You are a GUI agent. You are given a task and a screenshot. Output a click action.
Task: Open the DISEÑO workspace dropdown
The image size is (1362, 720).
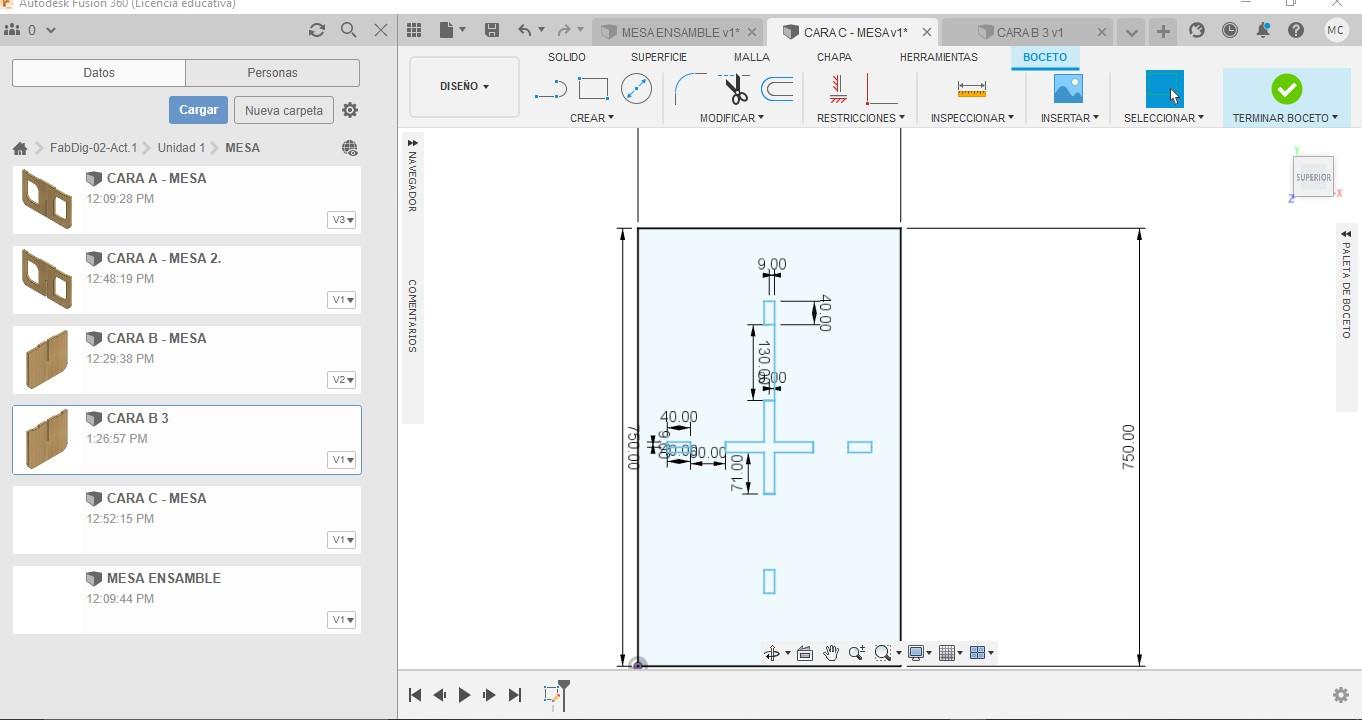(x=464, y=87)
